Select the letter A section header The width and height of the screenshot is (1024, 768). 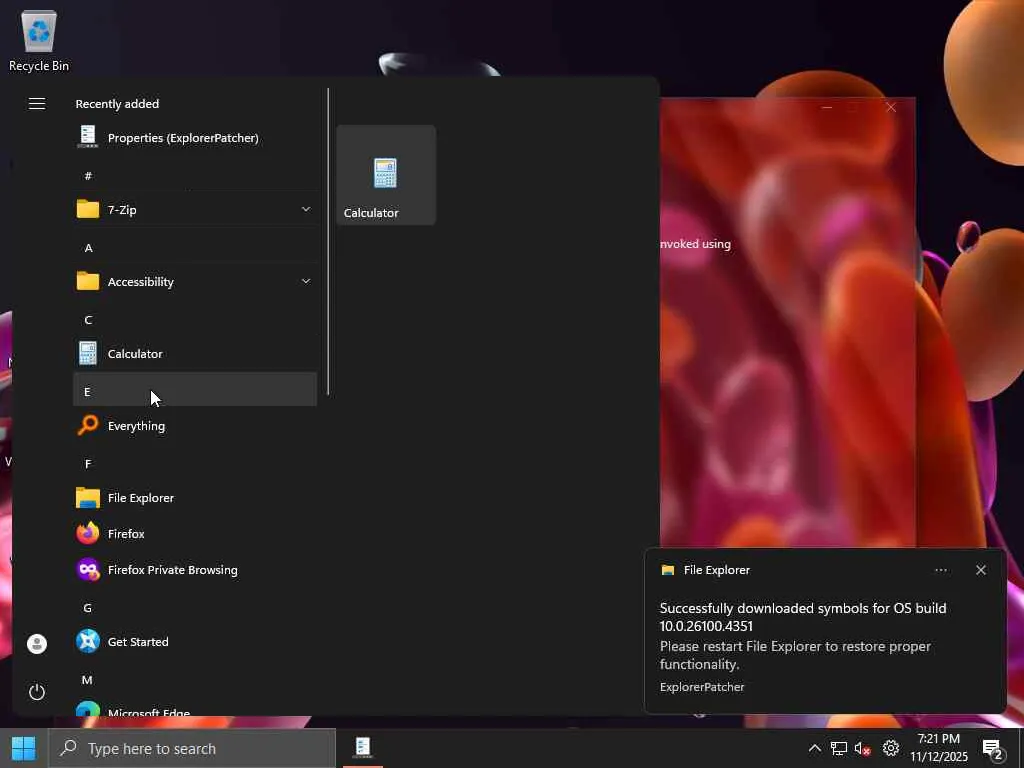coord(195,248)
